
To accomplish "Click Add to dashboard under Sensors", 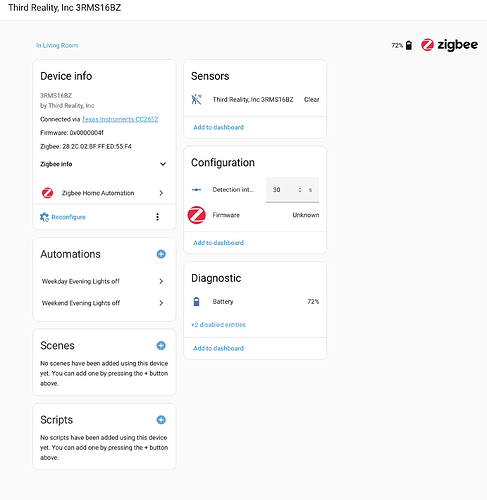I will click(218, 127).
